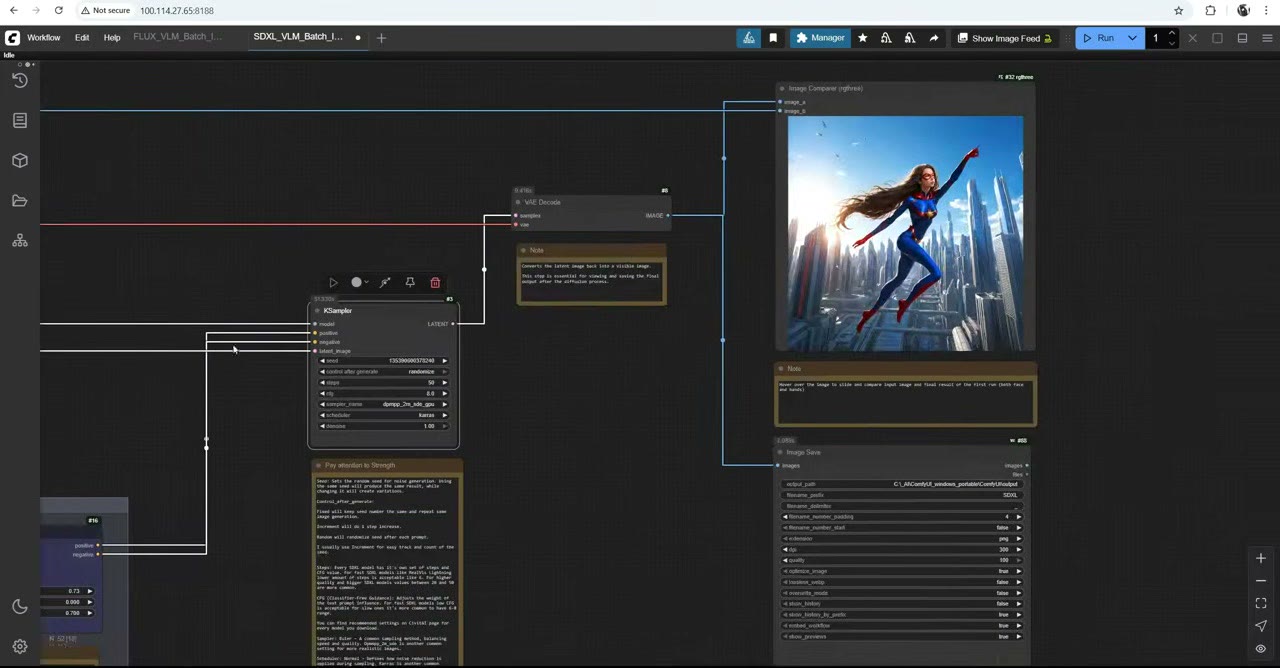Switch to the FLUX_VLM_Batch workflow tab
This screenshot has height=668, width=1280.
[x=178, y=37]
